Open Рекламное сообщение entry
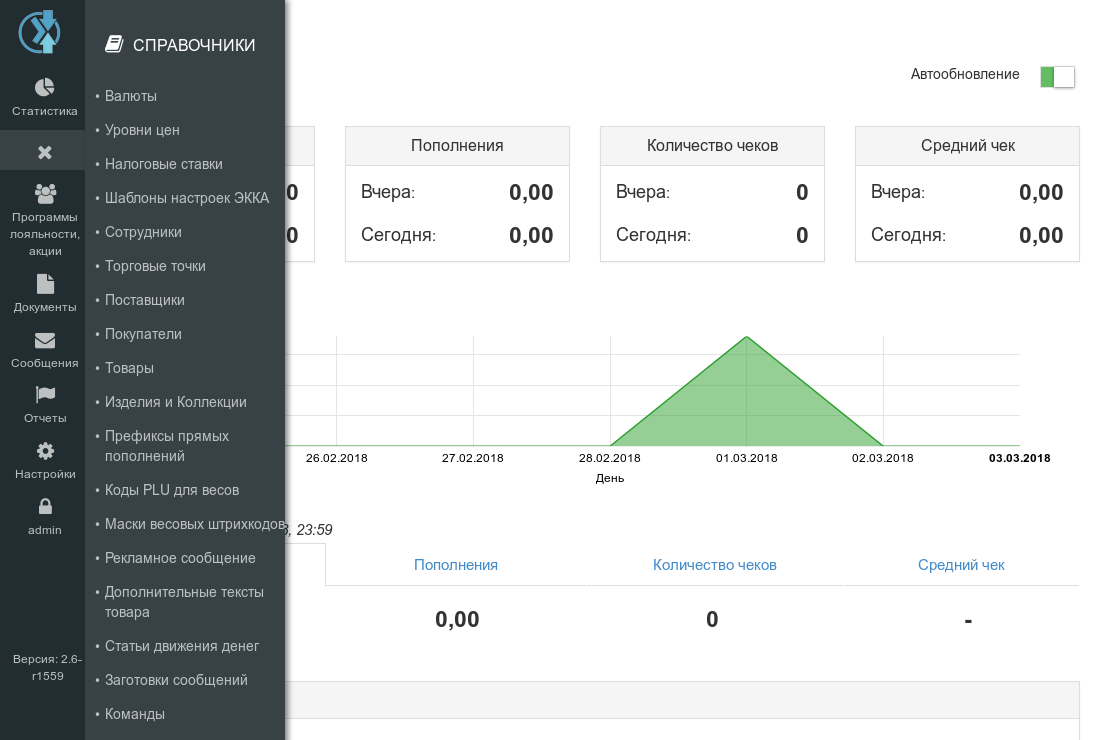The width and height of the screenshot is (1100, 740). 180,558
